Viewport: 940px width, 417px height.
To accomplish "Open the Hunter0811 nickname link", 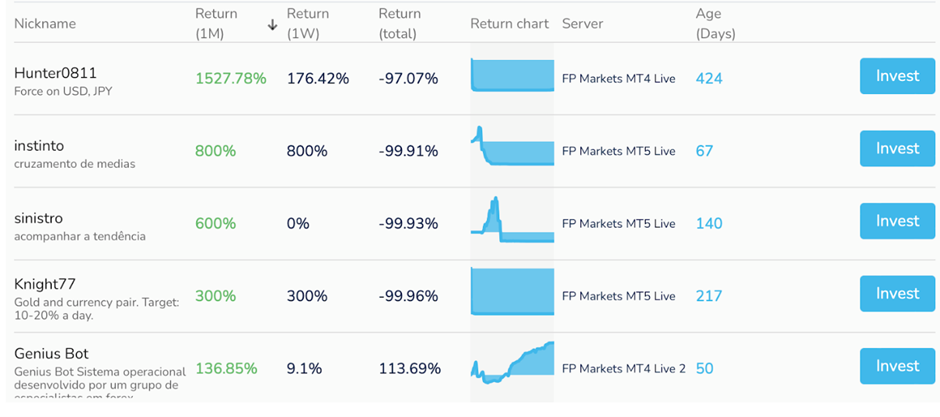I will pyautogui.click(x=55, y=73).
